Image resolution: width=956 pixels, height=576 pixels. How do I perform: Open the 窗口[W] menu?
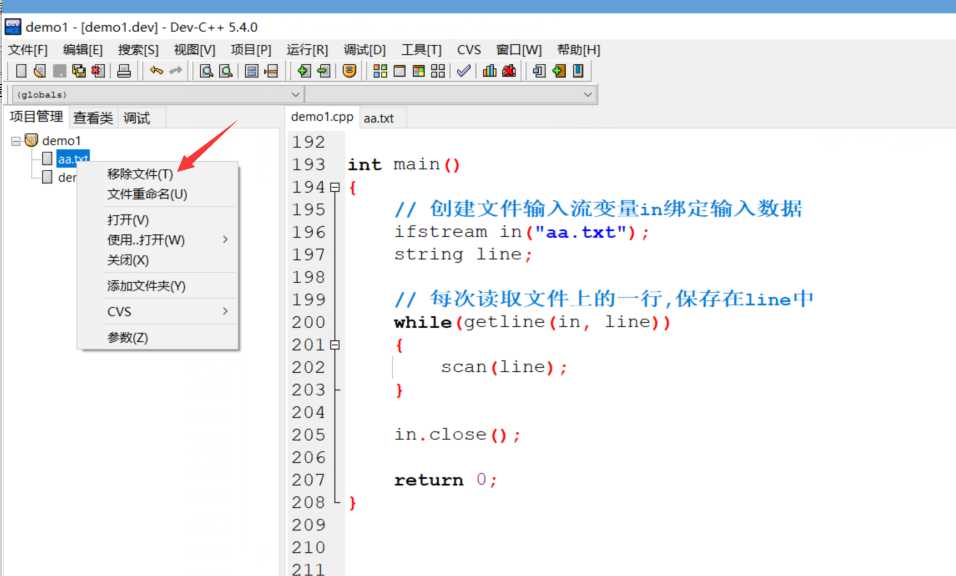tap(519, 49)
